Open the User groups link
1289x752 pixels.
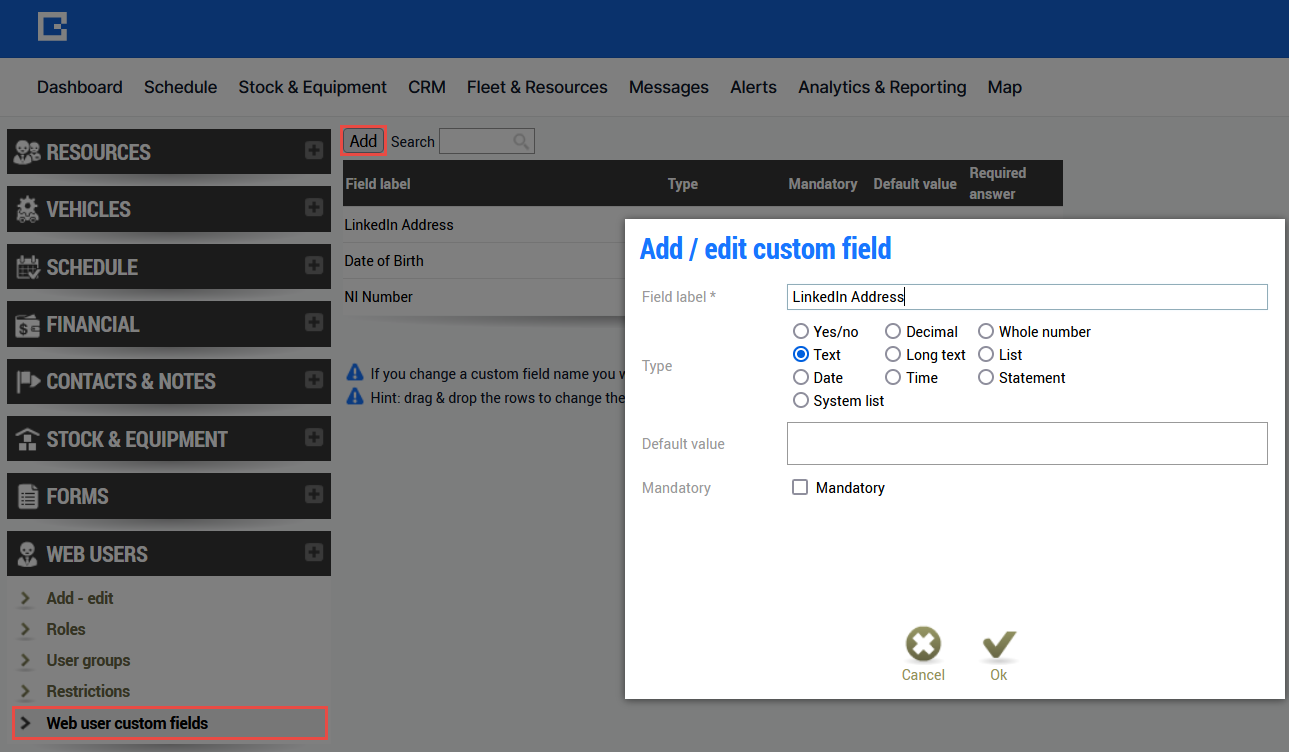point(88,660)
